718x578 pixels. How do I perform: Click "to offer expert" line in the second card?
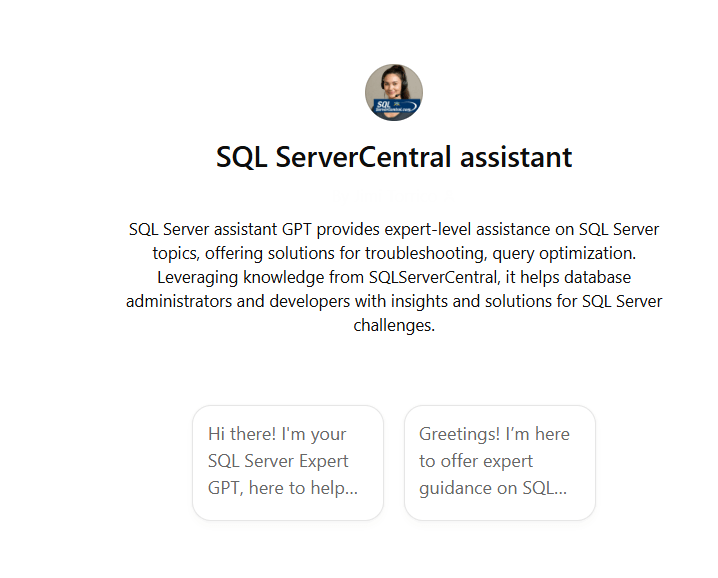click(x=476, y=461)
